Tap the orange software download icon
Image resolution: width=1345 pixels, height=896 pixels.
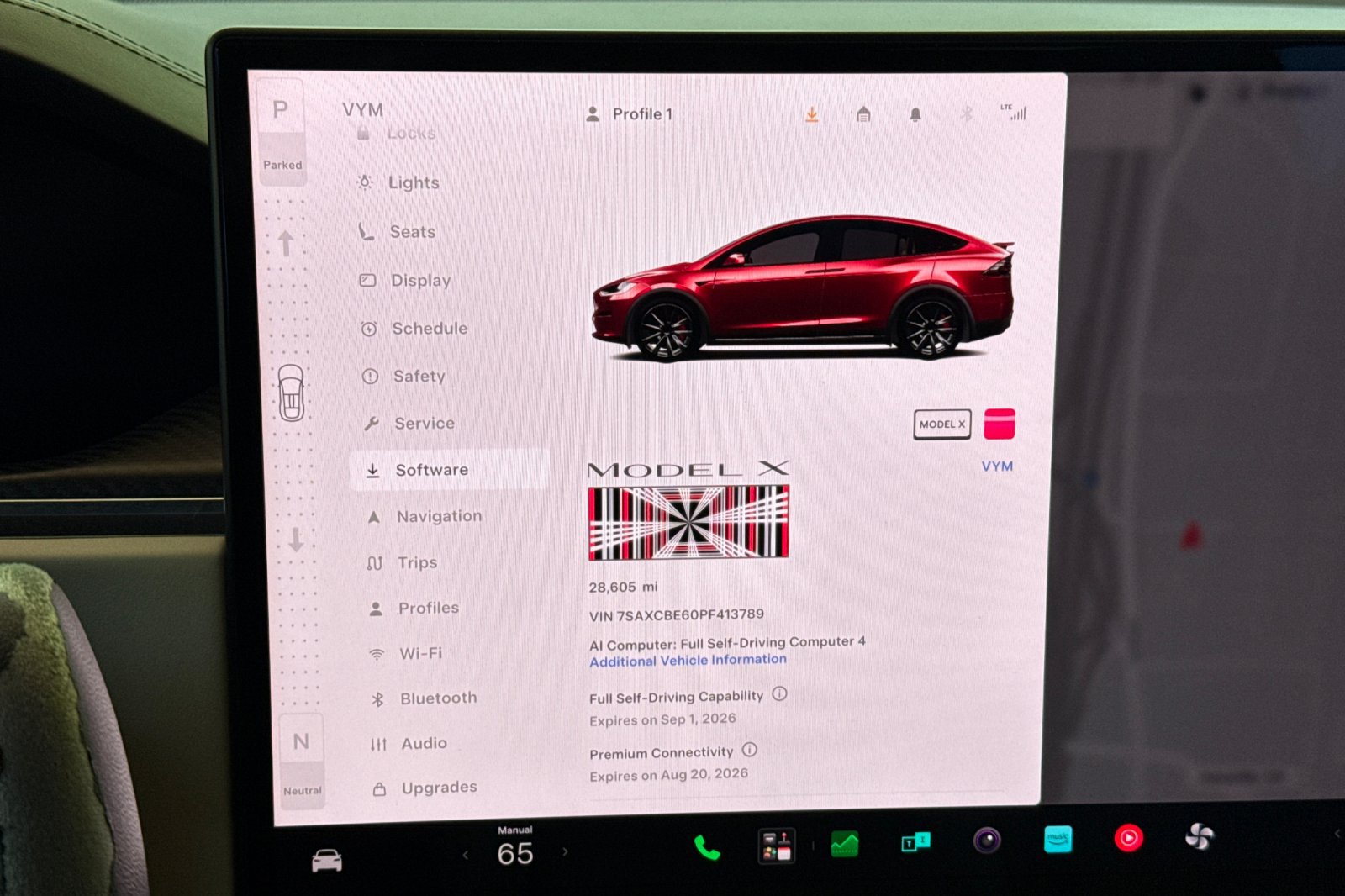tap(812, 113)
